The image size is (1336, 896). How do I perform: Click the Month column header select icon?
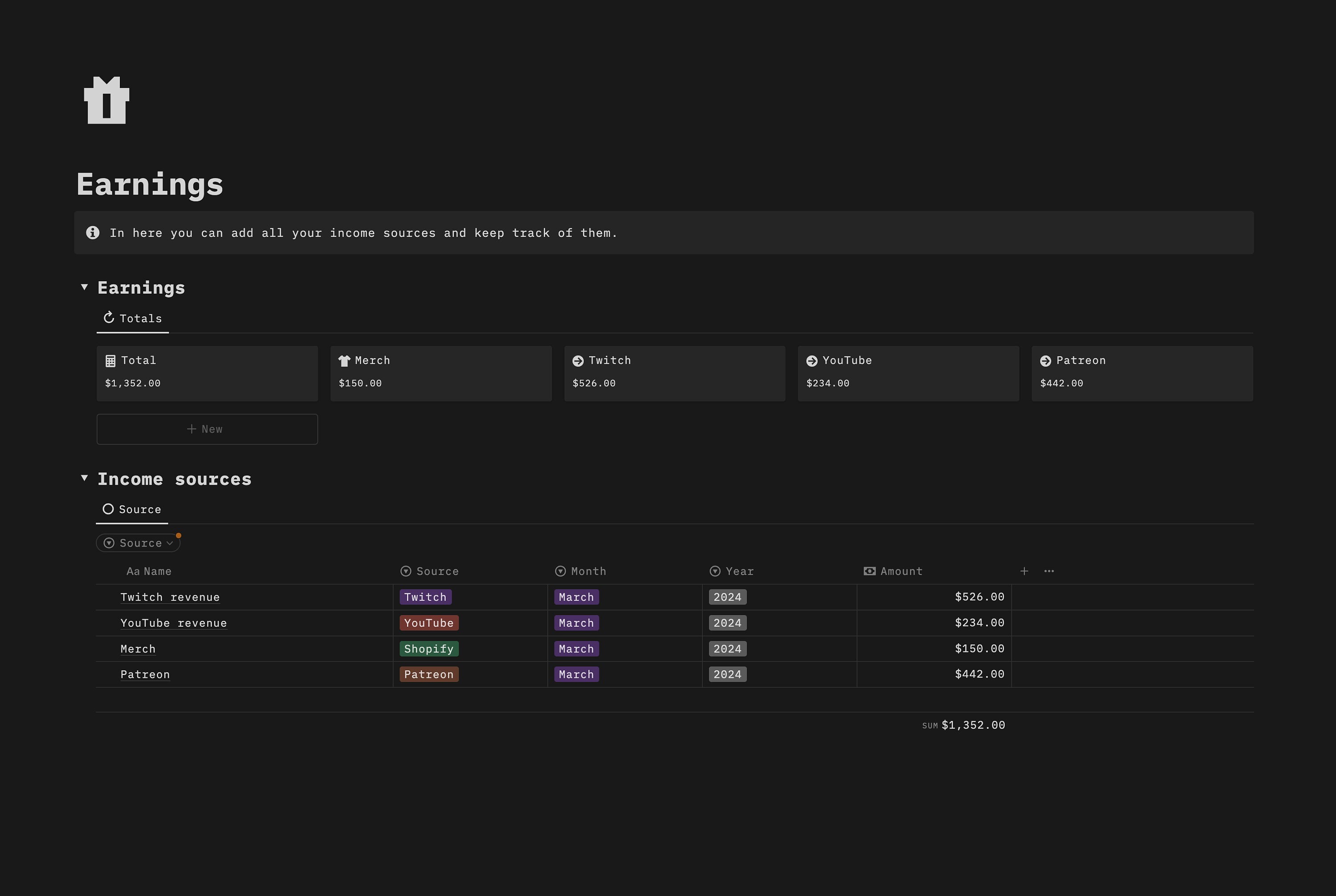(x=560, y=571)
